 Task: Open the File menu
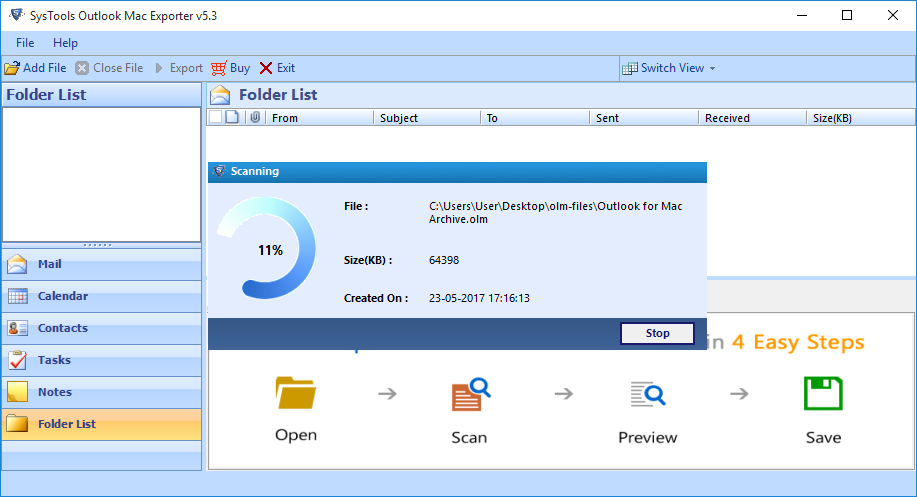click(x=25, y=43)
